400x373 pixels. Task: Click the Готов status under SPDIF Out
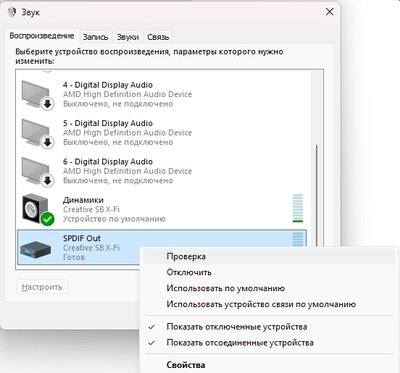click(74, 257)
